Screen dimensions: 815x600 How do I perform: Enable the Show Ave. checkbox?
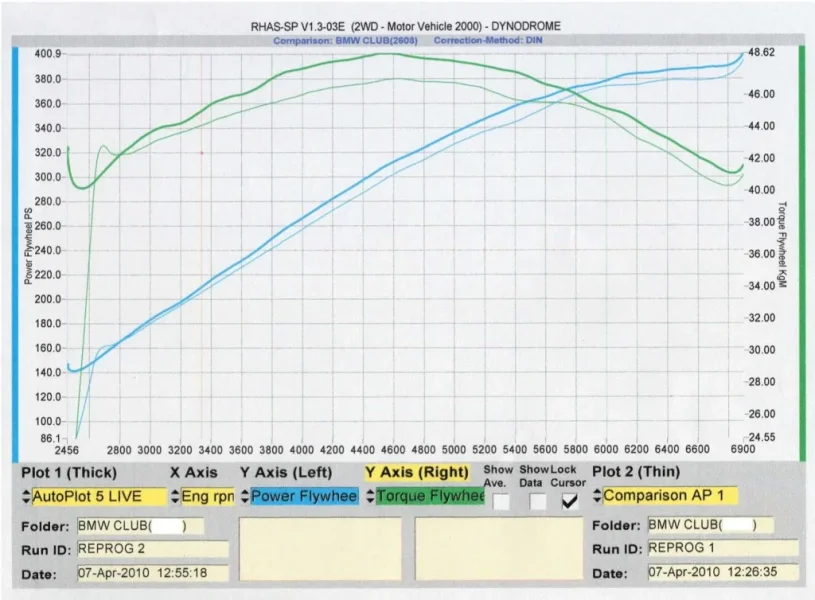[x=501, y=502]
